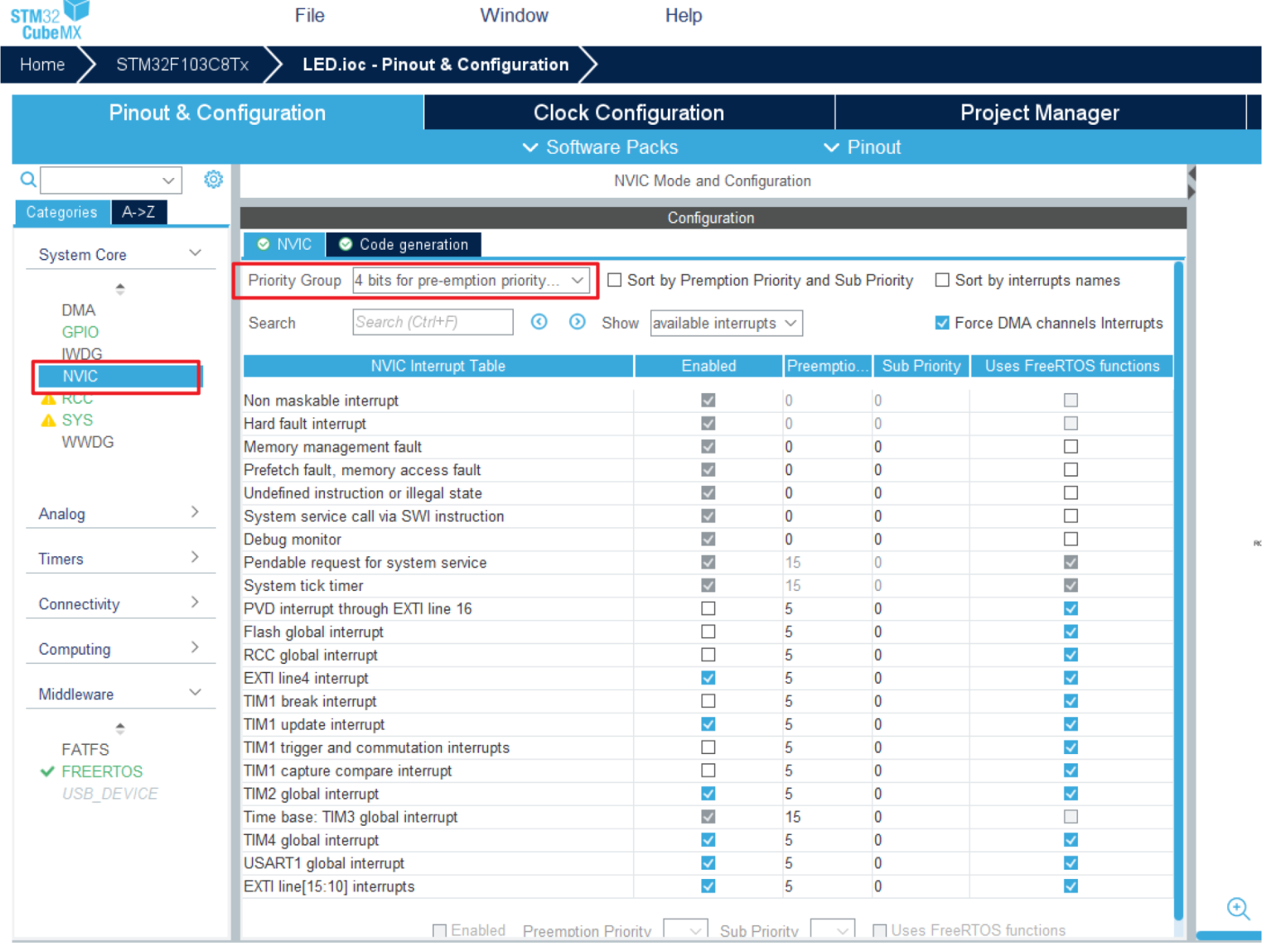Click the SYS warning triangle icon
1276x952 pixels.
pyautogui.click(x=48, y=420)
